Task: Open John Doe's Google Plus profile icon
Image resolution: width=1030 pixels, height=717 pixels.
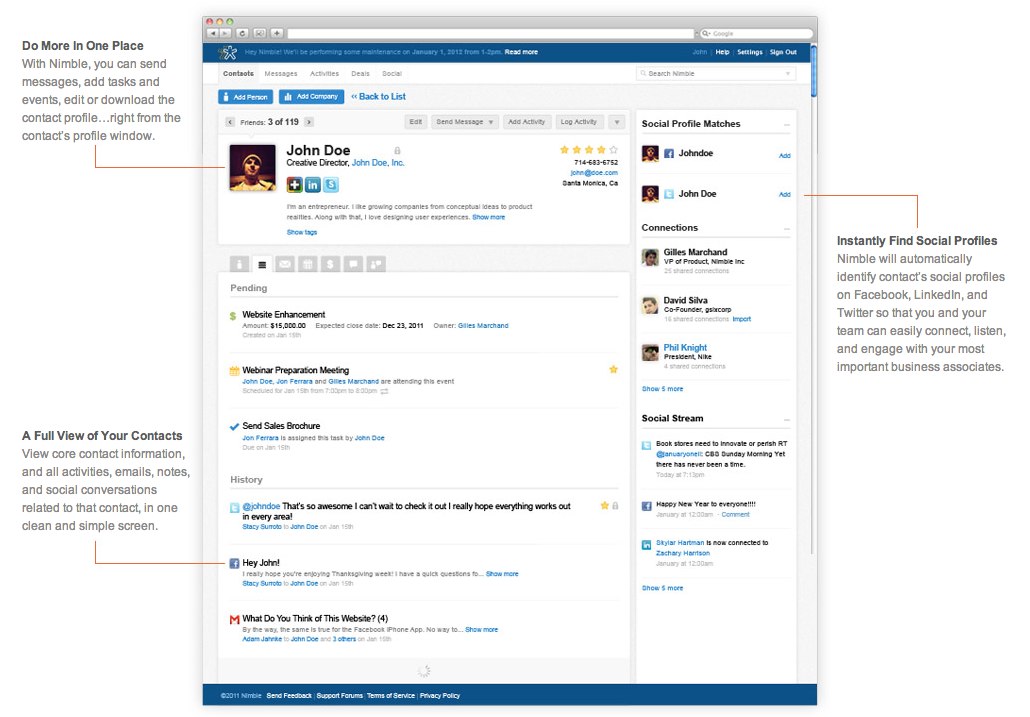Action: [x=294, y=185]
